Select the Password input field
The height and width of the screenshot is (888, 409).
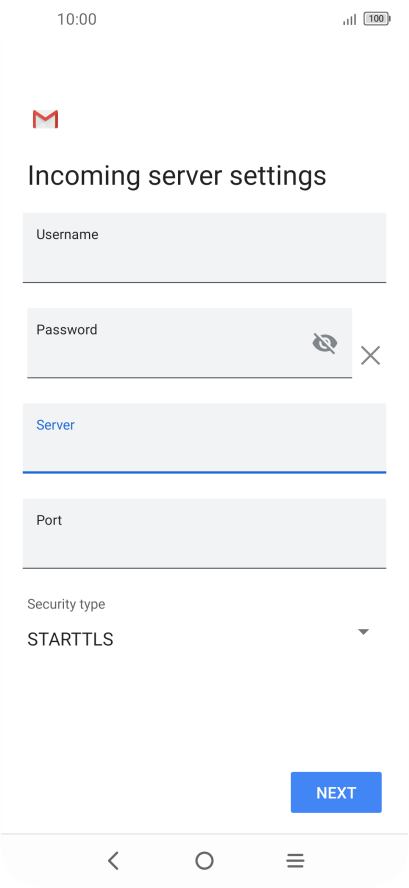click(x=189, y=343)
